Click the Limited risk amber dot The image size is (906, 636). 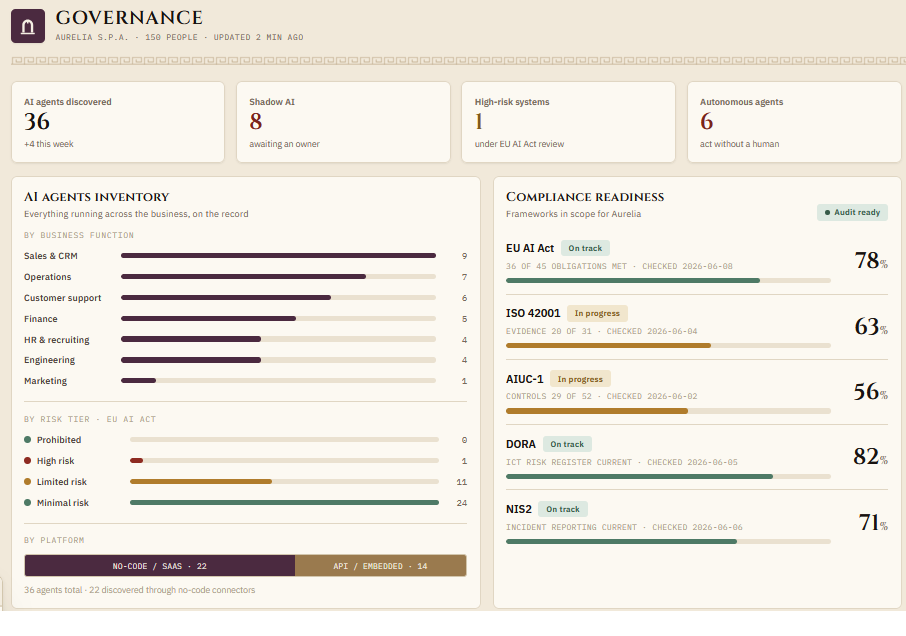tap(27, 481)
